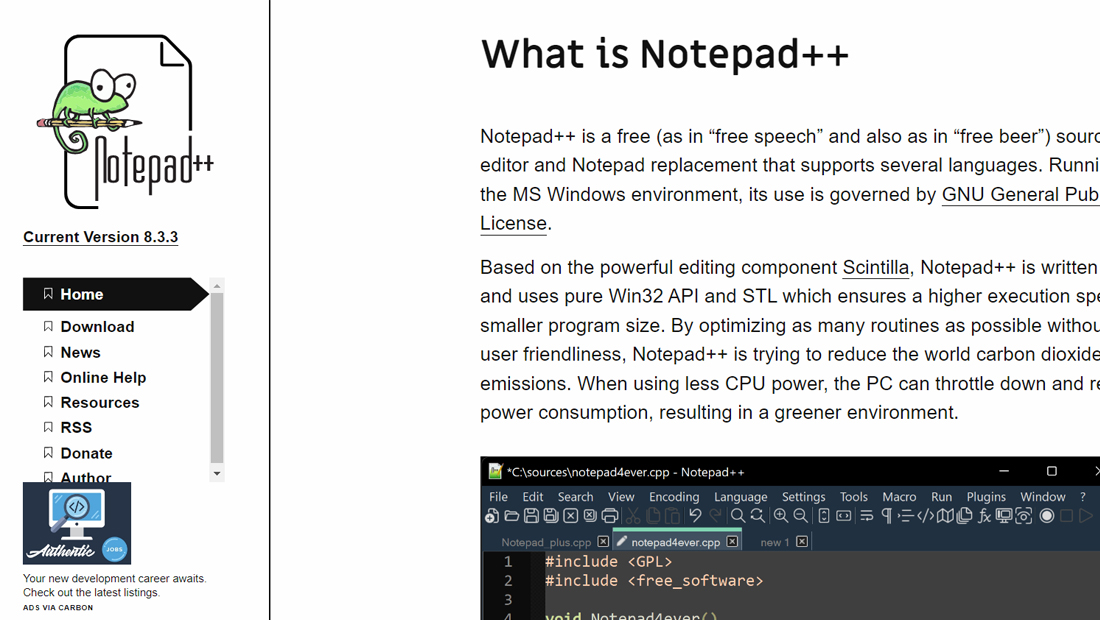Click the Stop Recording square icon

[x=1066, y=516]
